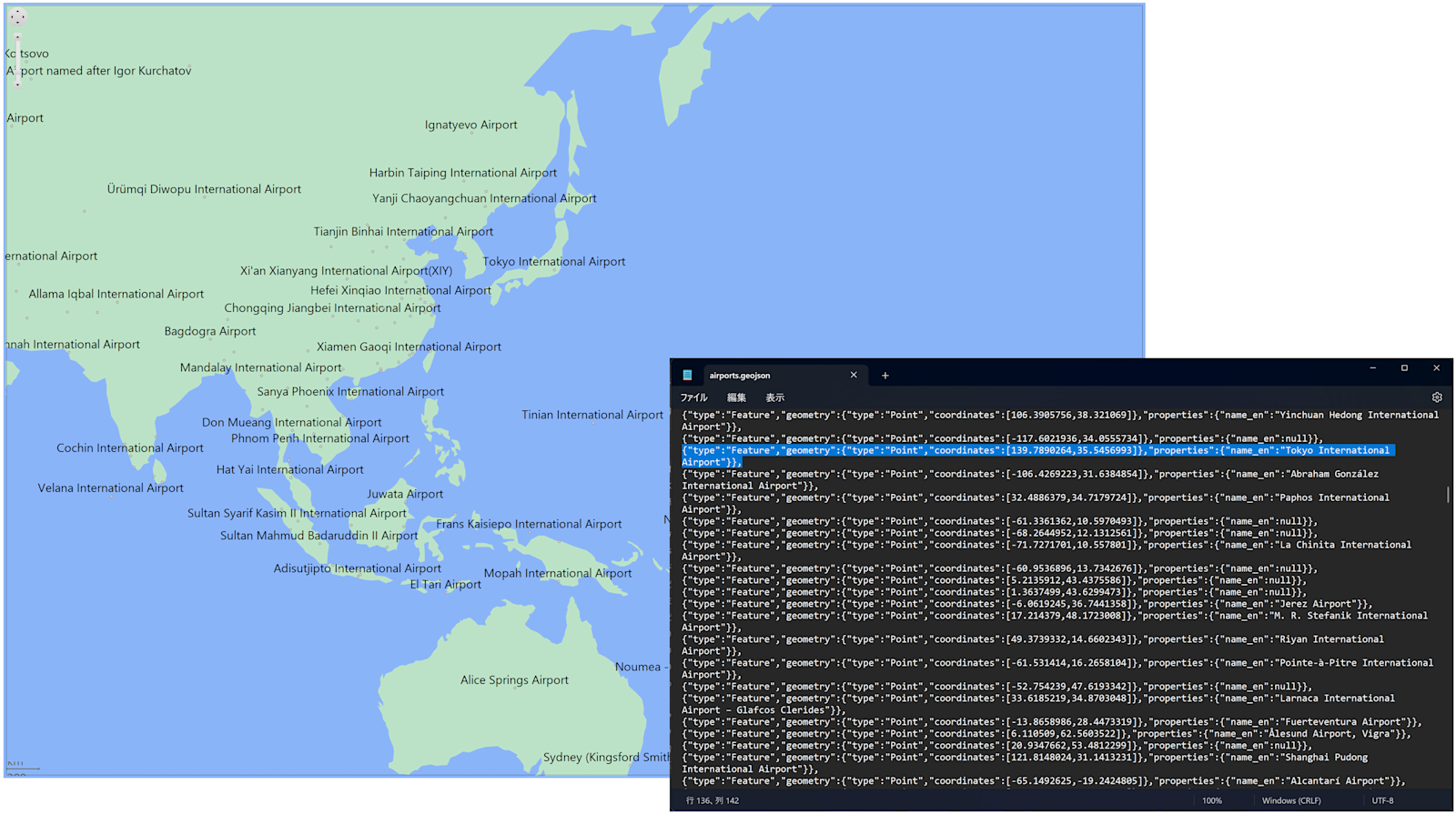Click Harbin Taiping International Airport map label
This screenshot has width=1456, height=814.
tap(463, 173)
